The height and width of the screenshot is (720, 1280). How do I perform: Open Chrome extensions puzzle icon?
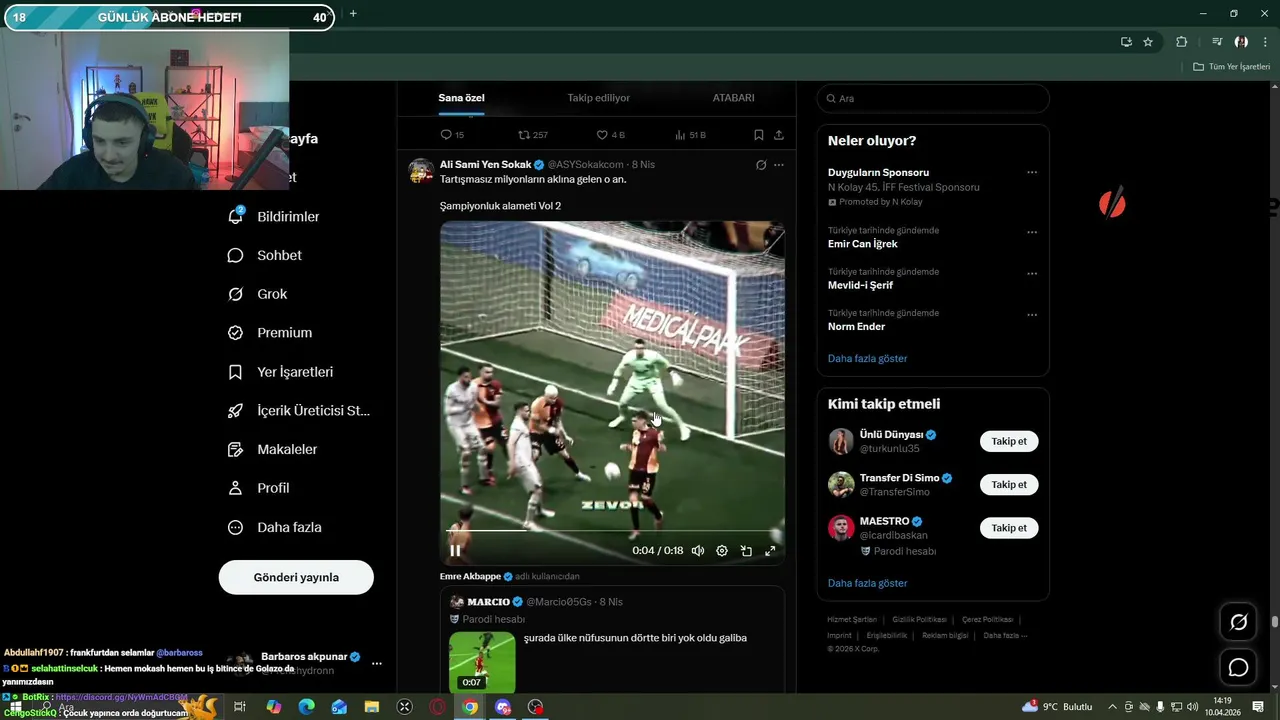[1182, 42]
